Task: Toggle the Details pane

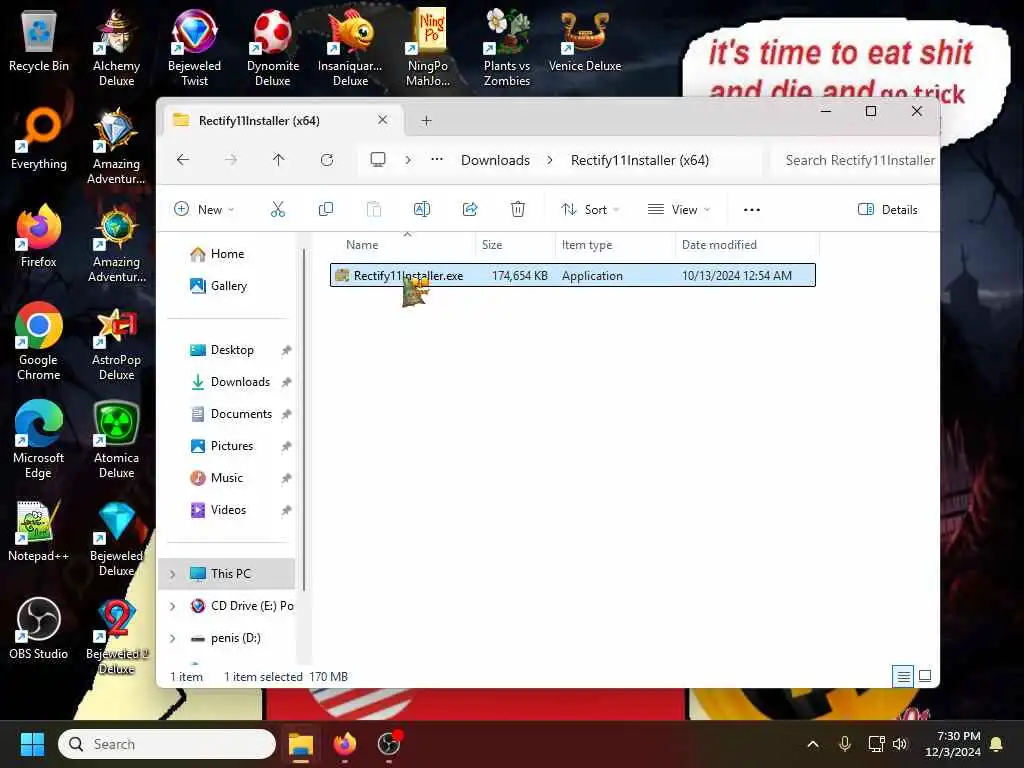Action: point(887,209)
